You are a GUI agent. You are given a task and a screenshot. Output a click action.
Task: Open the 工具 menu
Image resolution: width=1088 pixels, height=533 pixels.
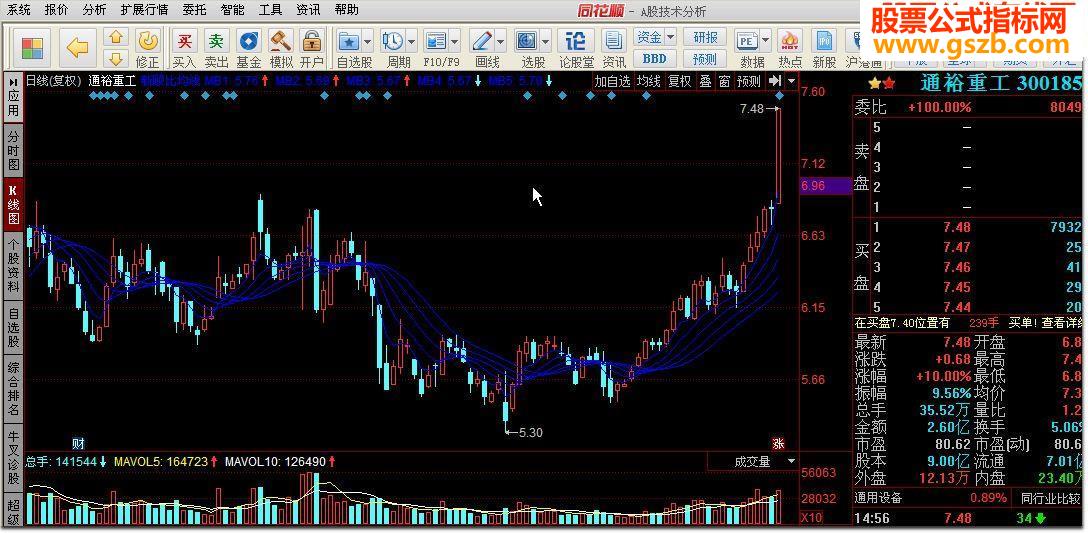(x=270, y=10)
